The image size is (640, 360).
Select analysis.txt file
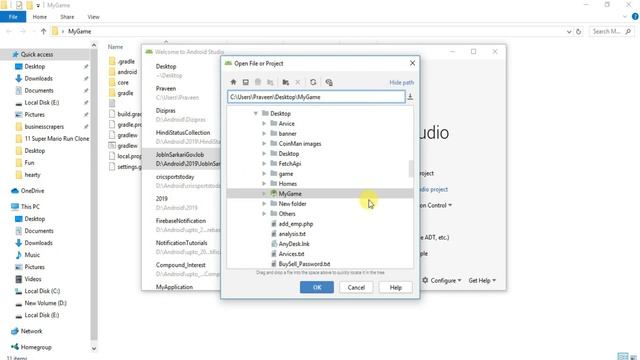pos(292,234)
